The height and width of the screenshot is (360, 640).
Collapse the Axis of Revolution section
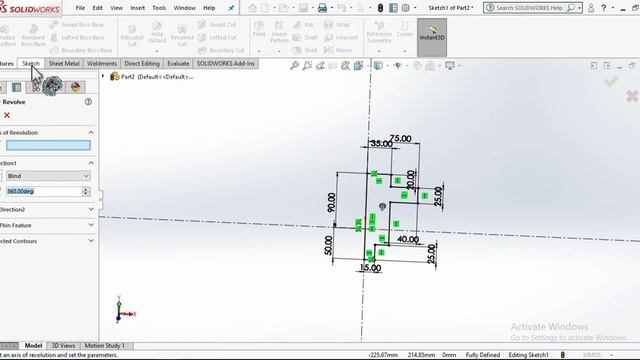[x=91, y=132]
